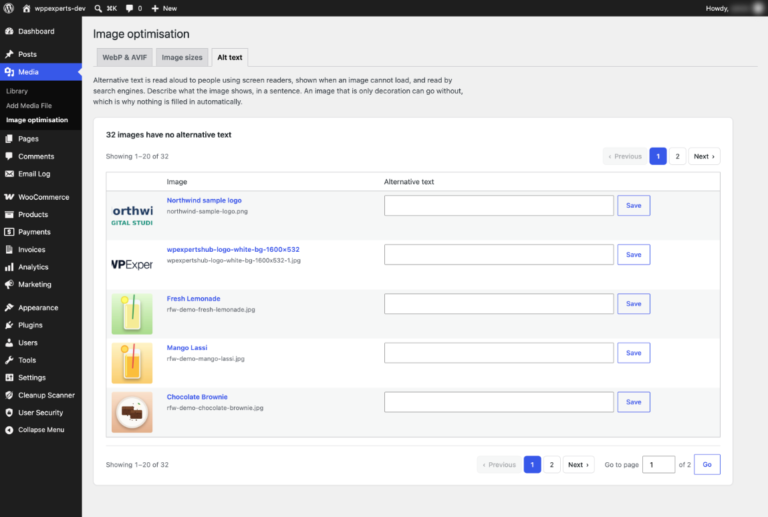Click the Users person icon
The width and height of the screenshot is (768, 517).
coord(9,343)
